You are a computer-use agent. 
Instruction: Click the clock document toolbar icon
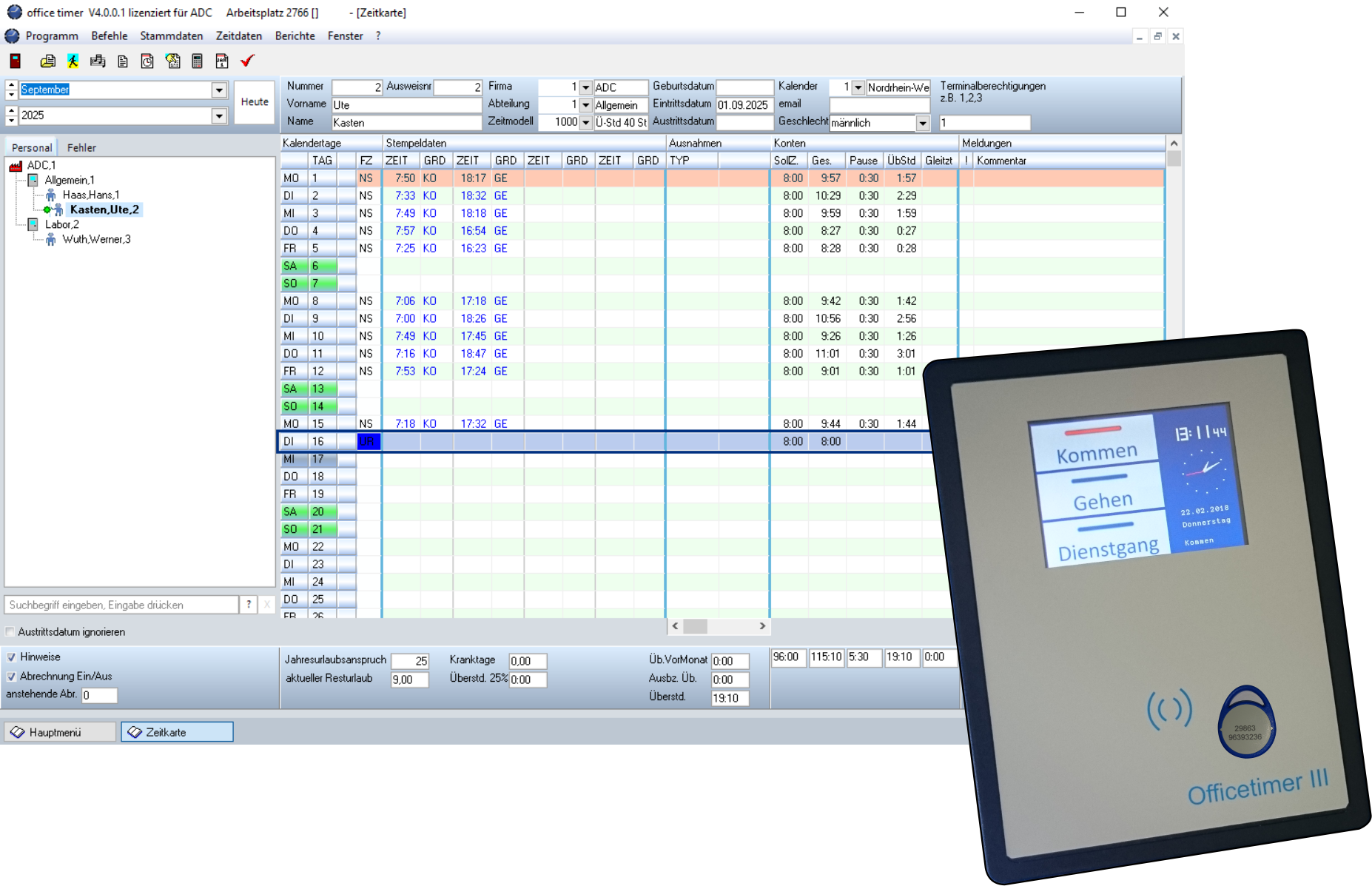147,61
